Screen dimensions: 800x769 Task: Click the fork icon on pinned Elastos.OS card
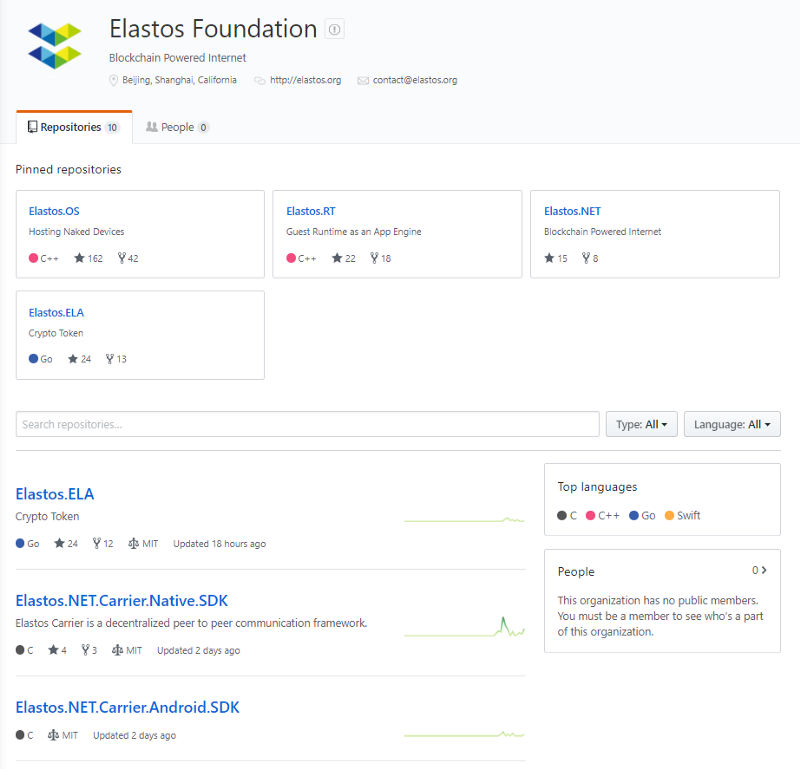121,258
